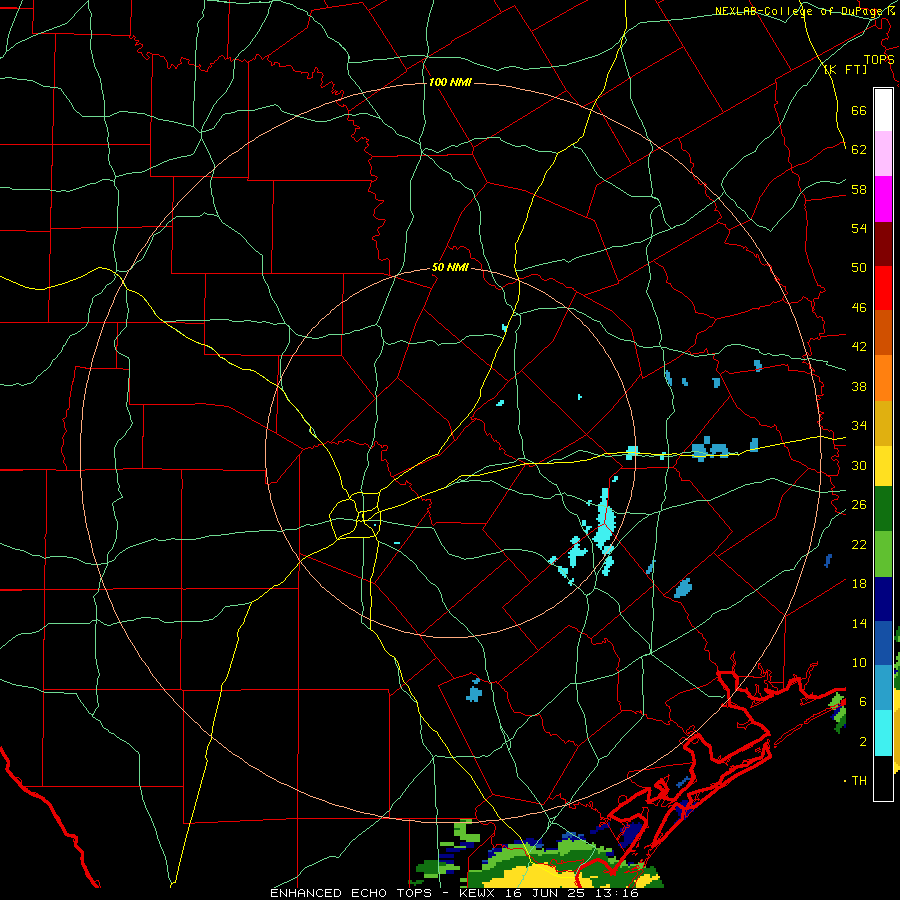Click the legend value 34

pyautogui.click(x=859, y=426)
